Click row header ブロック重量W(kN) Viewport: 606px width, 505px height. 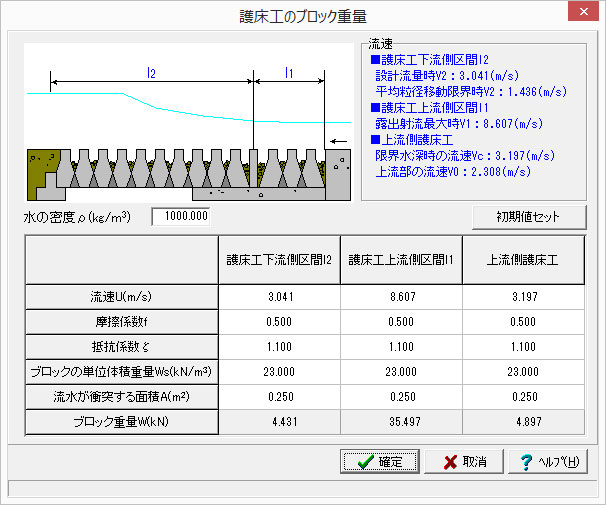(122, 422)
